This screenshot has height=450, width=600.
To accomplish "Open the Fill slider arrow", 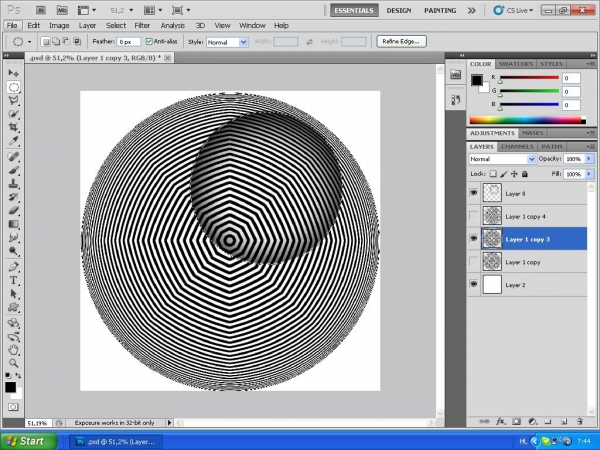I will [589, 174].
